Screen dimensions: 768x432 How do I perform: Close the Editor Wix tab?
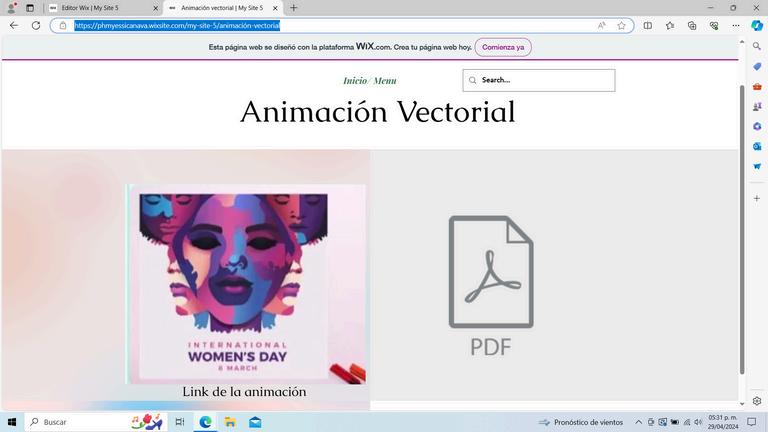[x=156, y=8]
